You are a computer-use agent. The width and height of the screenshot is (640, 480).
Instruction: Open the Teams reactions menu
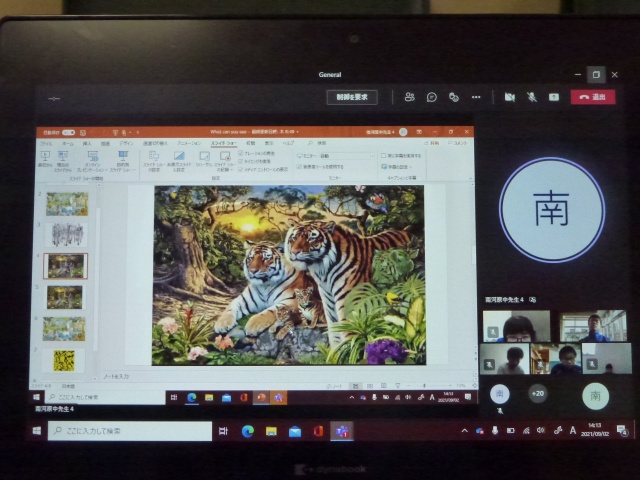click(x=453, y=97)
